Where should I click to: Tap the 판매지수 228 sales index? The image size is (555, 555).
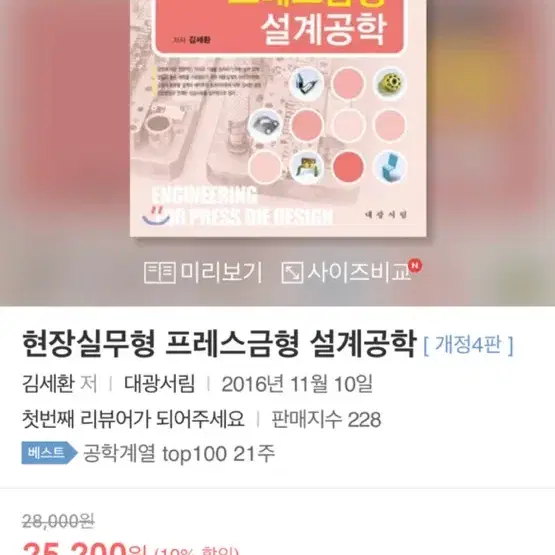point(326,419)
